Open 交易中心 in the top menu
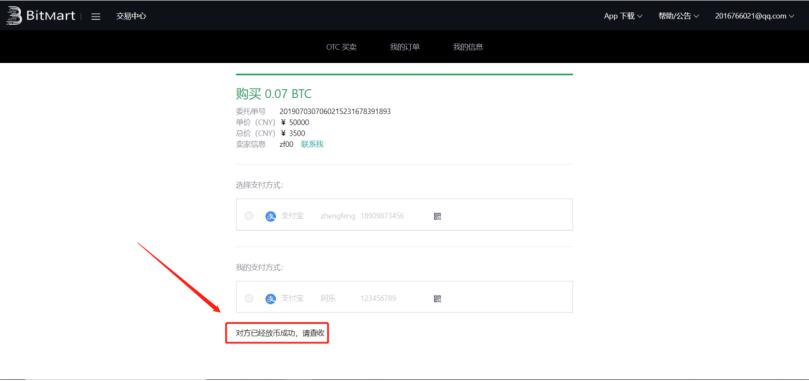The height and width of the screenshot is (381, 809). [131, 16]
